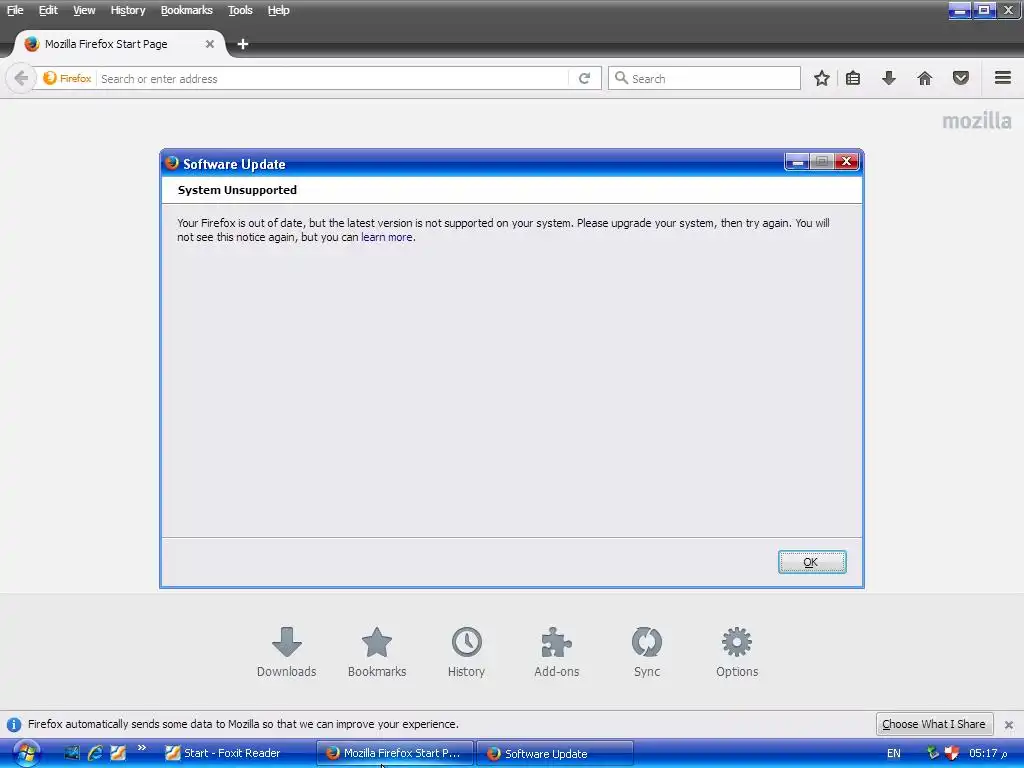Click Choose What I Share button
Screen dimensions: 1024x768
(x=934, y=724)
